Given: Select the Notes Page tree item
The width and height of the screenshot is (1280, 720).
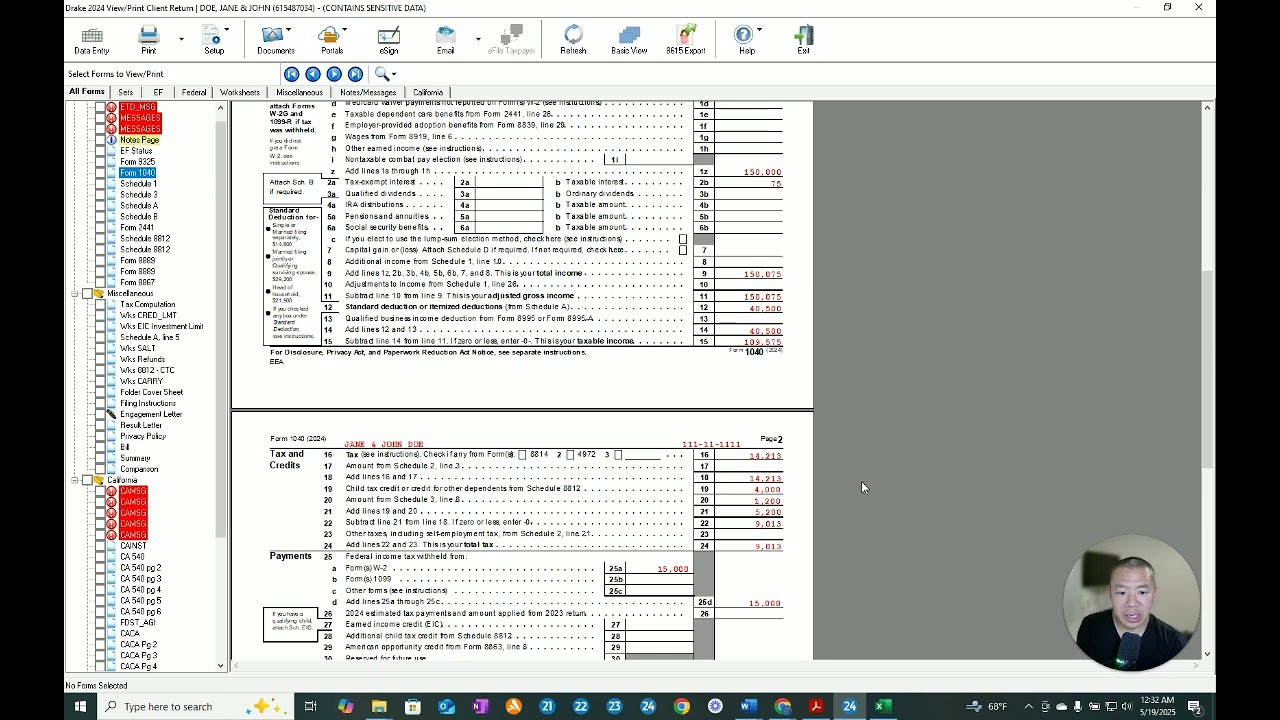Looking at the screenshot, I should [x=139, y=140].
